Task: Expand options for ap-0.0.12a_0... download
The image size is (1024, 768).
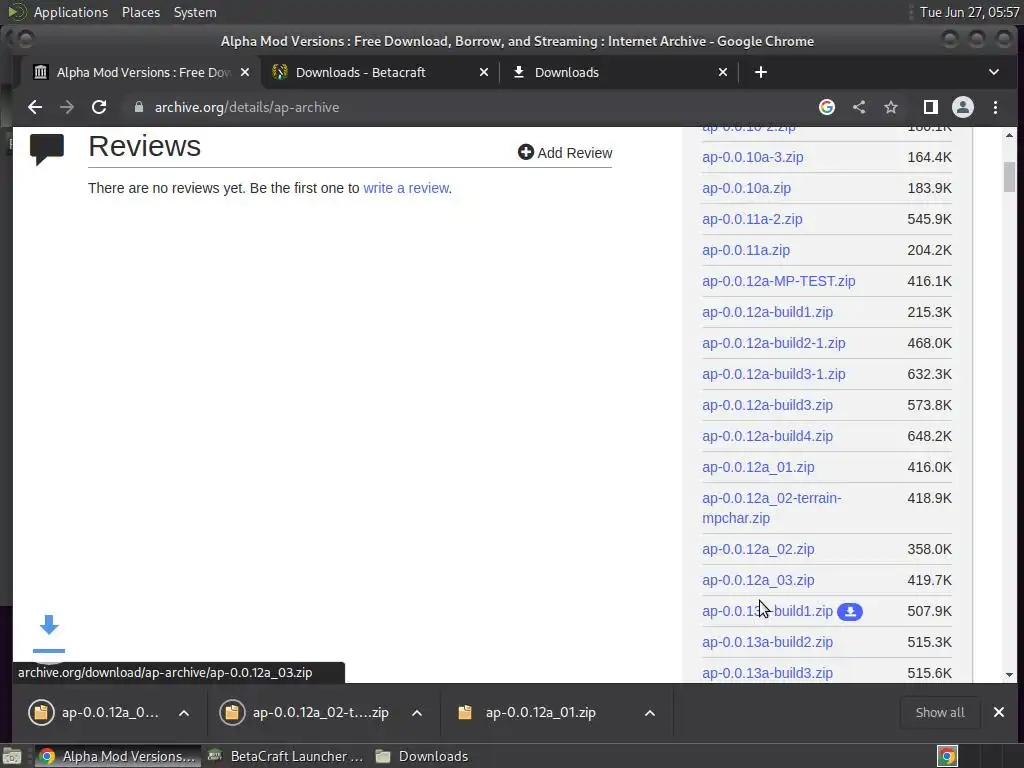Action: [184, 713]
